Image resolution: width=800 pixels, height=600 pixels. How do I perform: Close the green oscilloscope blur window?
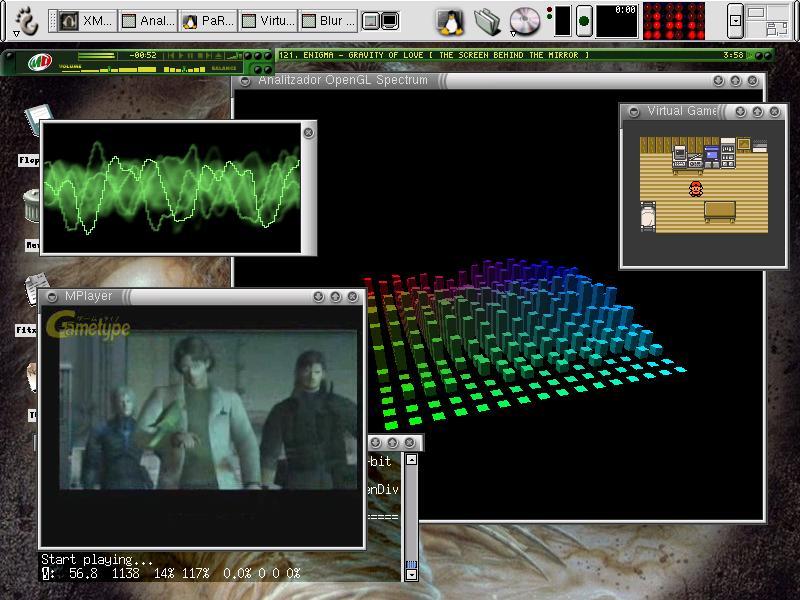(x=308, y=131)
